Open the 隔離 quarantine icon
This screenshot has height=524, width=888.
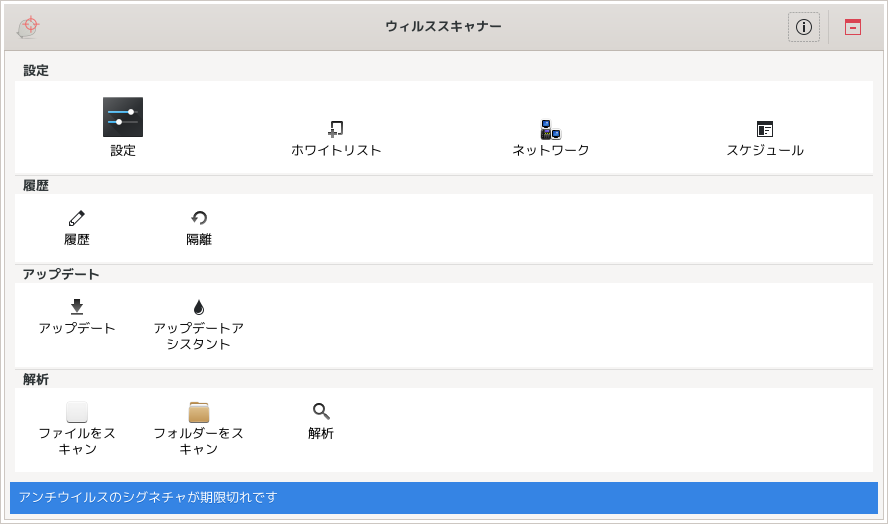pyautogui.click(x=199, y=218)
